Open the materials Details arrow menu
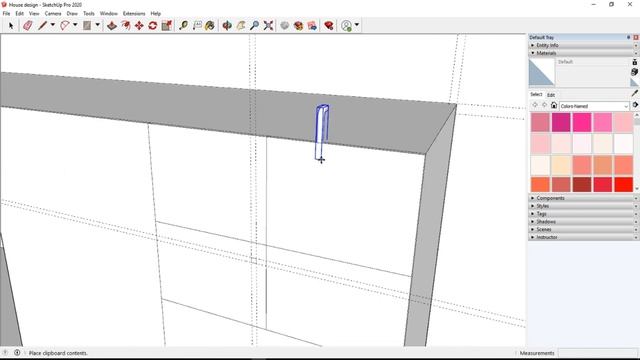Screen dimensions: 640x360 click(635, 105)
